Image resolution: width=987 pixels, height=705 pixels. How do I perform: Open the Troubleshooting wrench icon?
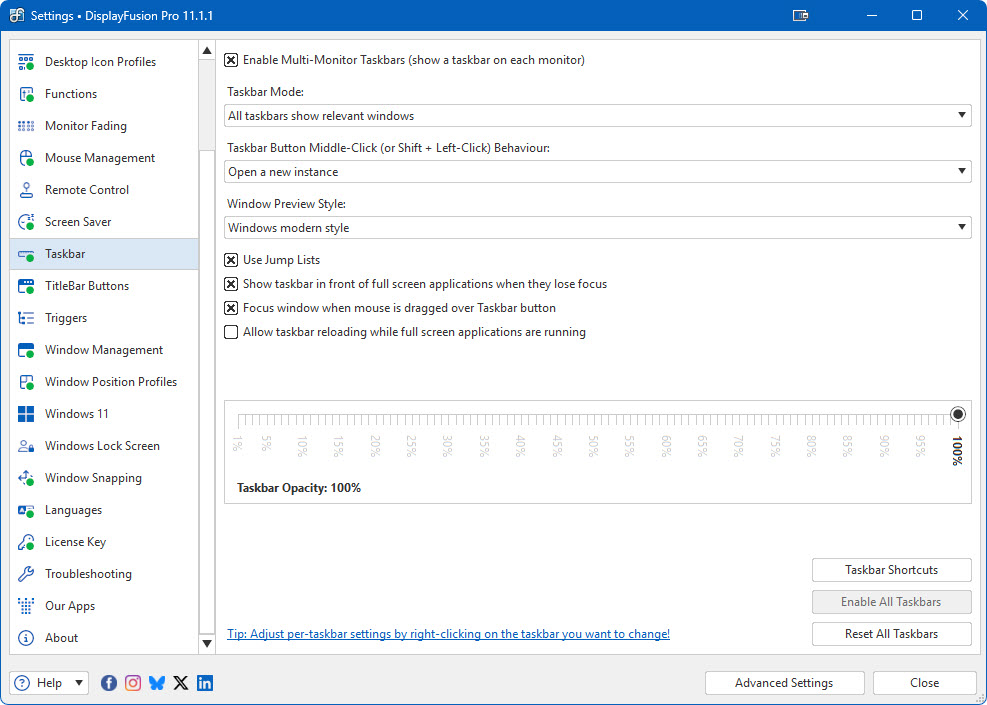(x=25, y=573)
